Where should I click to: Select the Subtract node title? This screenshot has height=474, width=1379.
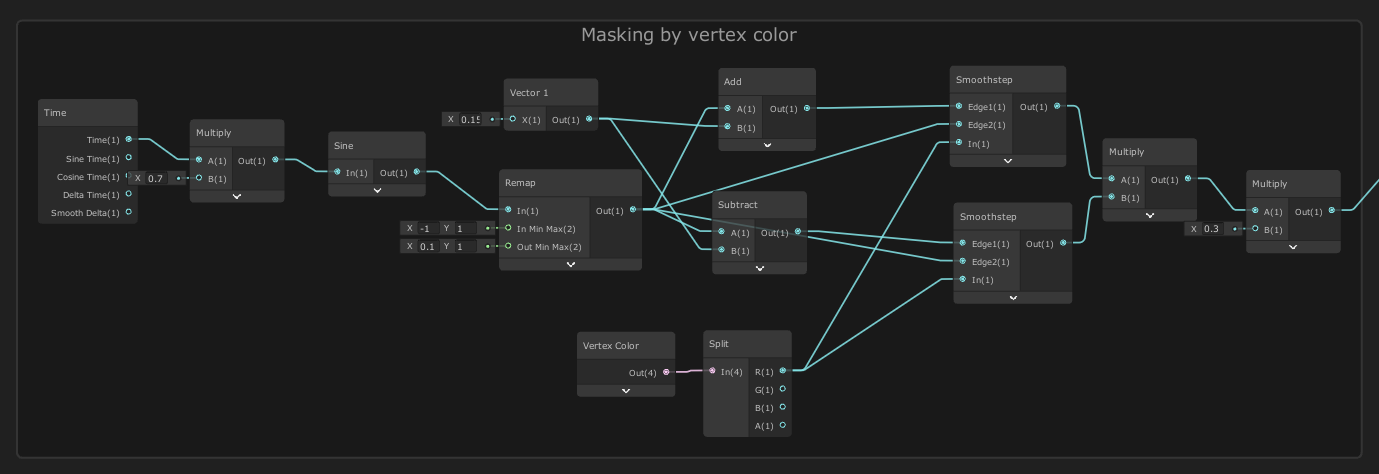click(737, 204)
